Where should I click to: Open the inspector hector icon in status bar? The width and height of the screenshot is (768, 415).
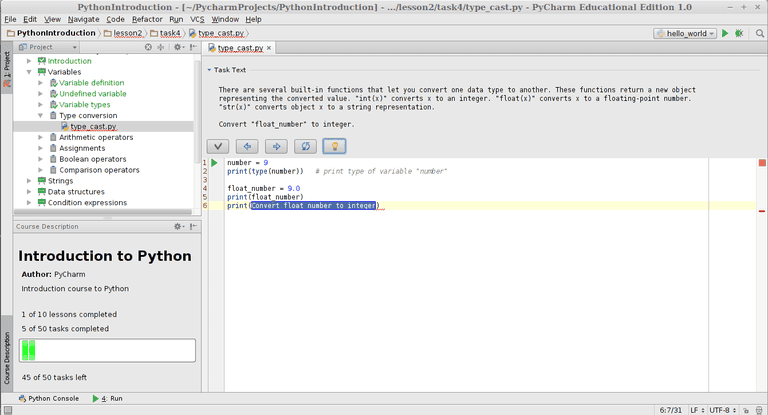tap(759, 411)
